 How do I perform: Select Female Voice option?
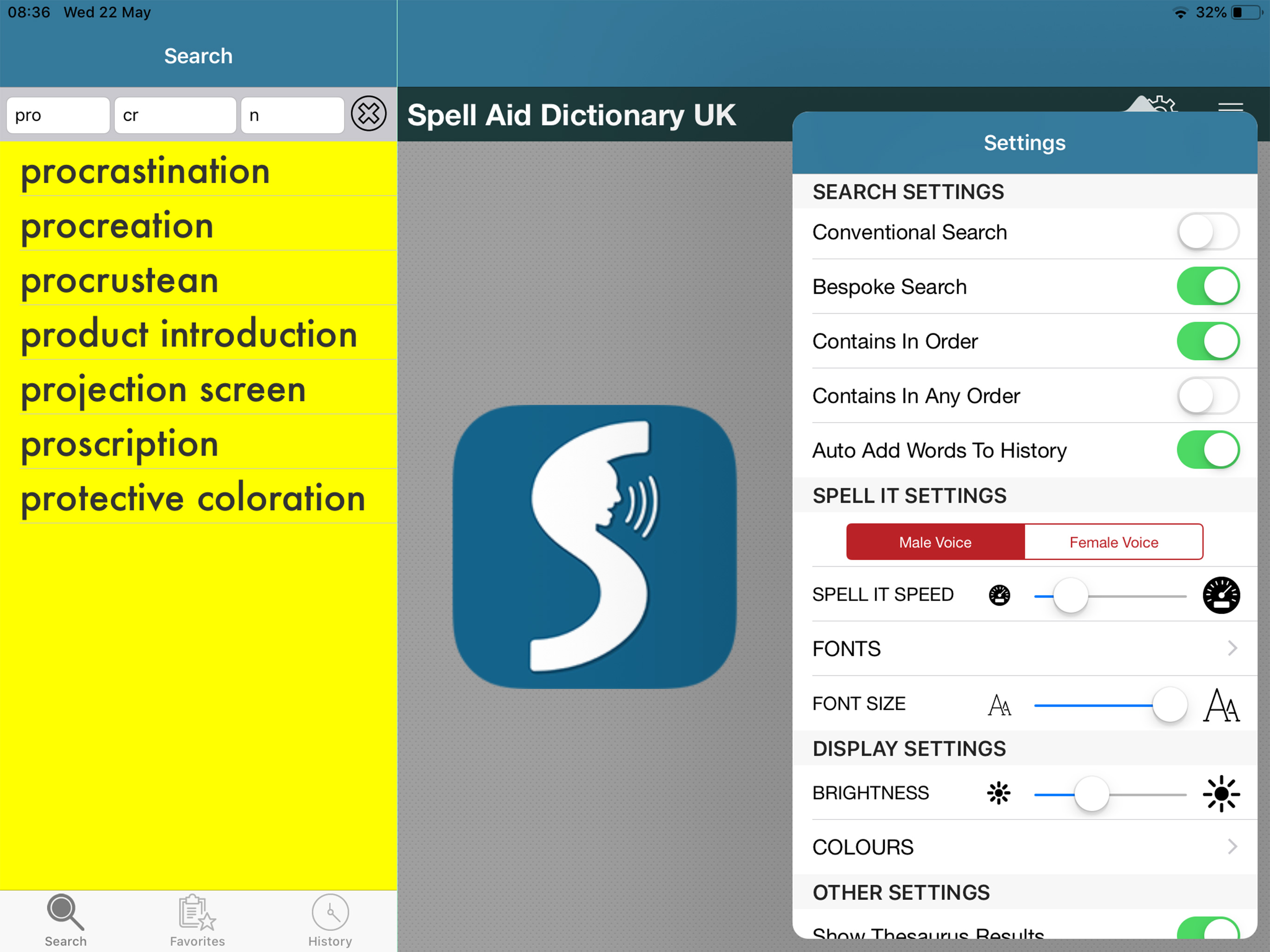(1114, 542)
